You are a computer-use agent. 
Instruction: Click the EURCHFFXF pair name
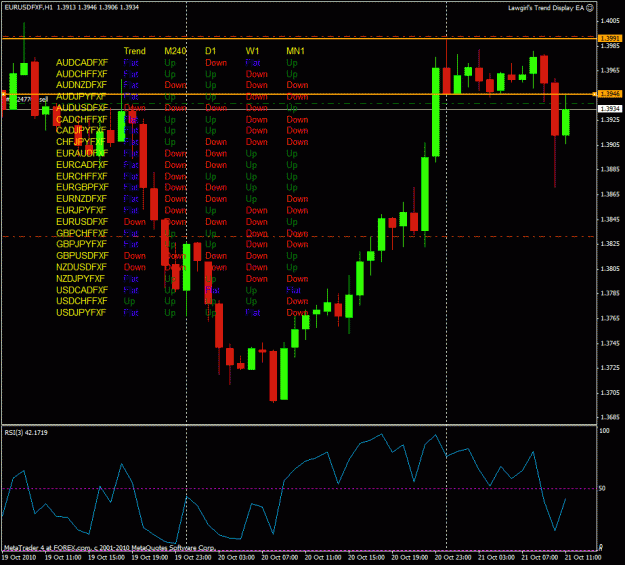[82, 176]
